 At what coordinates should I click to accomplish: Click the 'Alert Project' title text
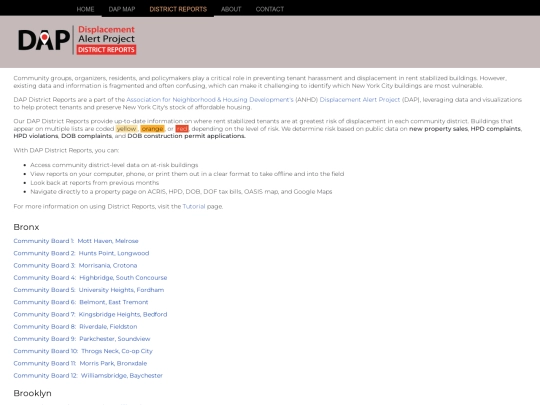pyautogui.click(x=106, y=39)
